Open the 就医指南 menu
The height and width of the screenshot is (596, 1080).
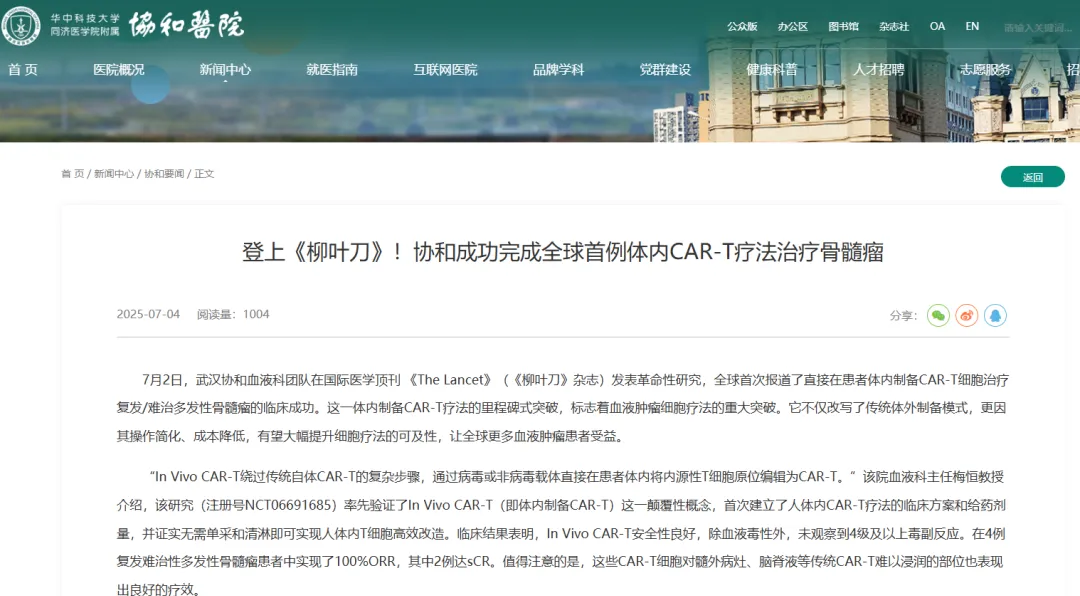332,70
